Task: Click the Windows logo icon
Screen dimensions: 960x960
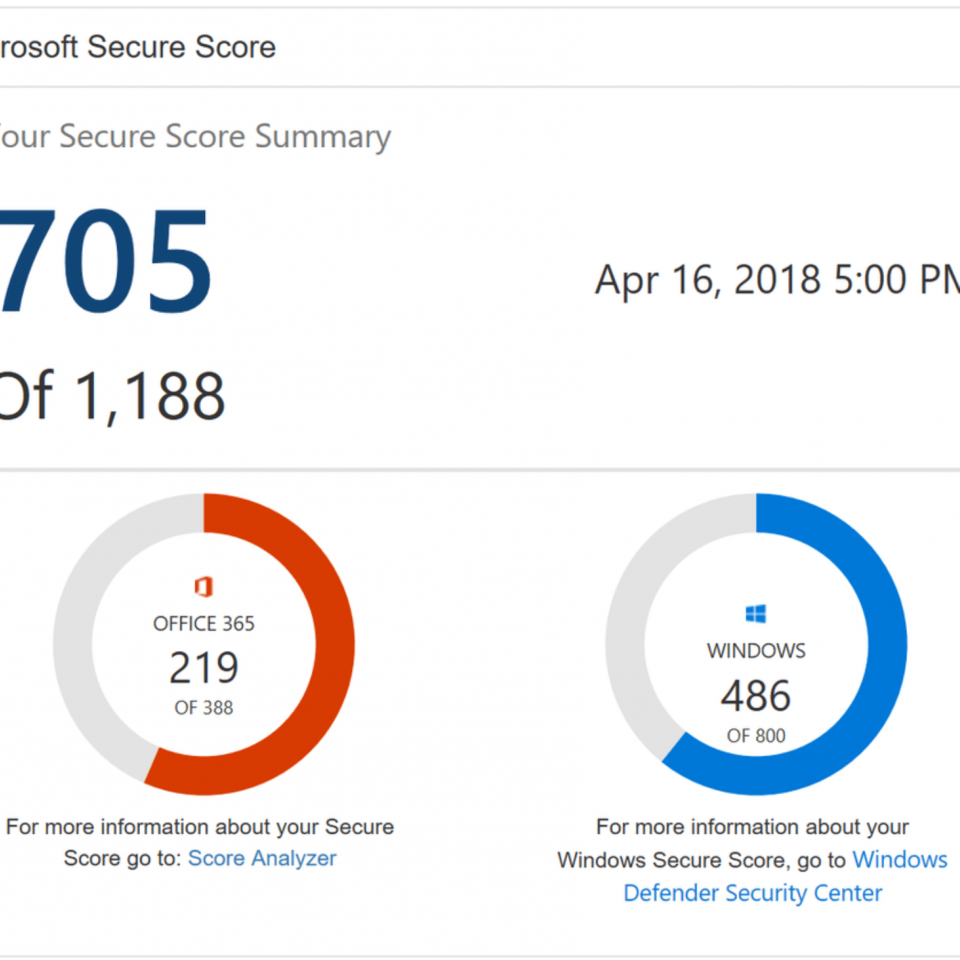Action: tap(756, 613)
